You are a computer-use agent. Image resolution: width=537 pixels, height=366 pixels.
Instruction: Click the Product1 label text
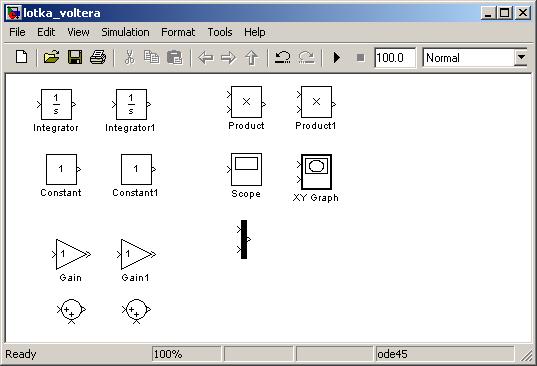click(316, 126)
